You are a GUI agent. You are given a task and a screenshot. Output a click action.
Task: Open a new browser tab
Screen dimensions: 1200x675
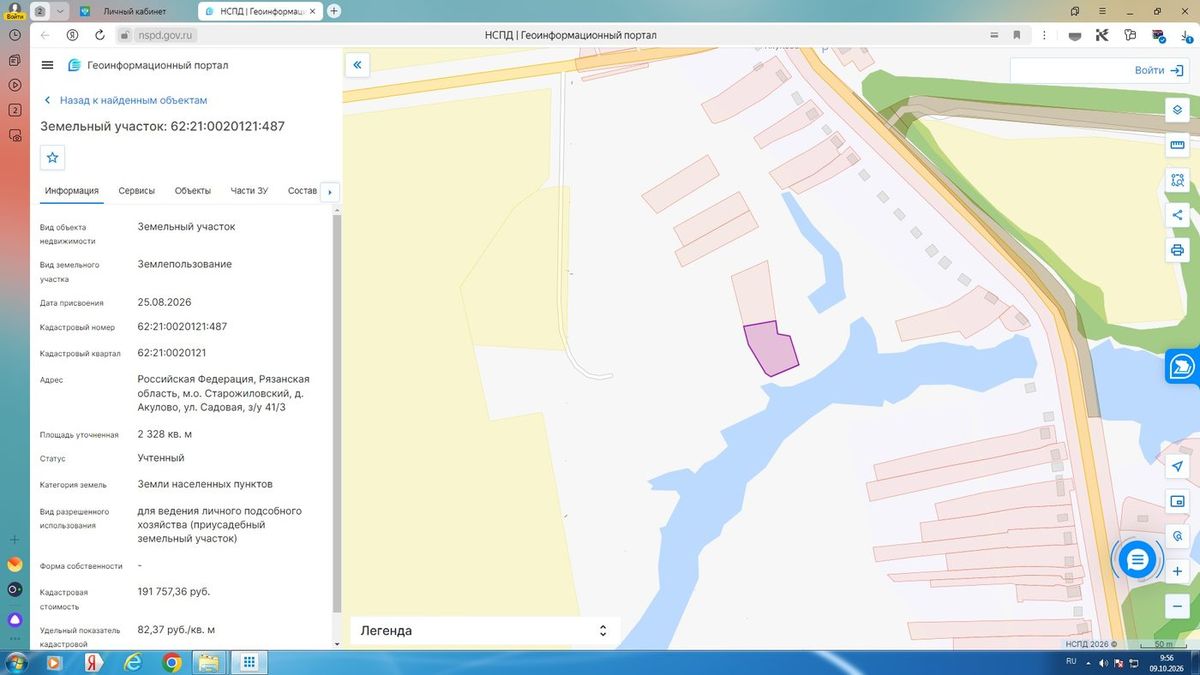(x=334, y=11)
